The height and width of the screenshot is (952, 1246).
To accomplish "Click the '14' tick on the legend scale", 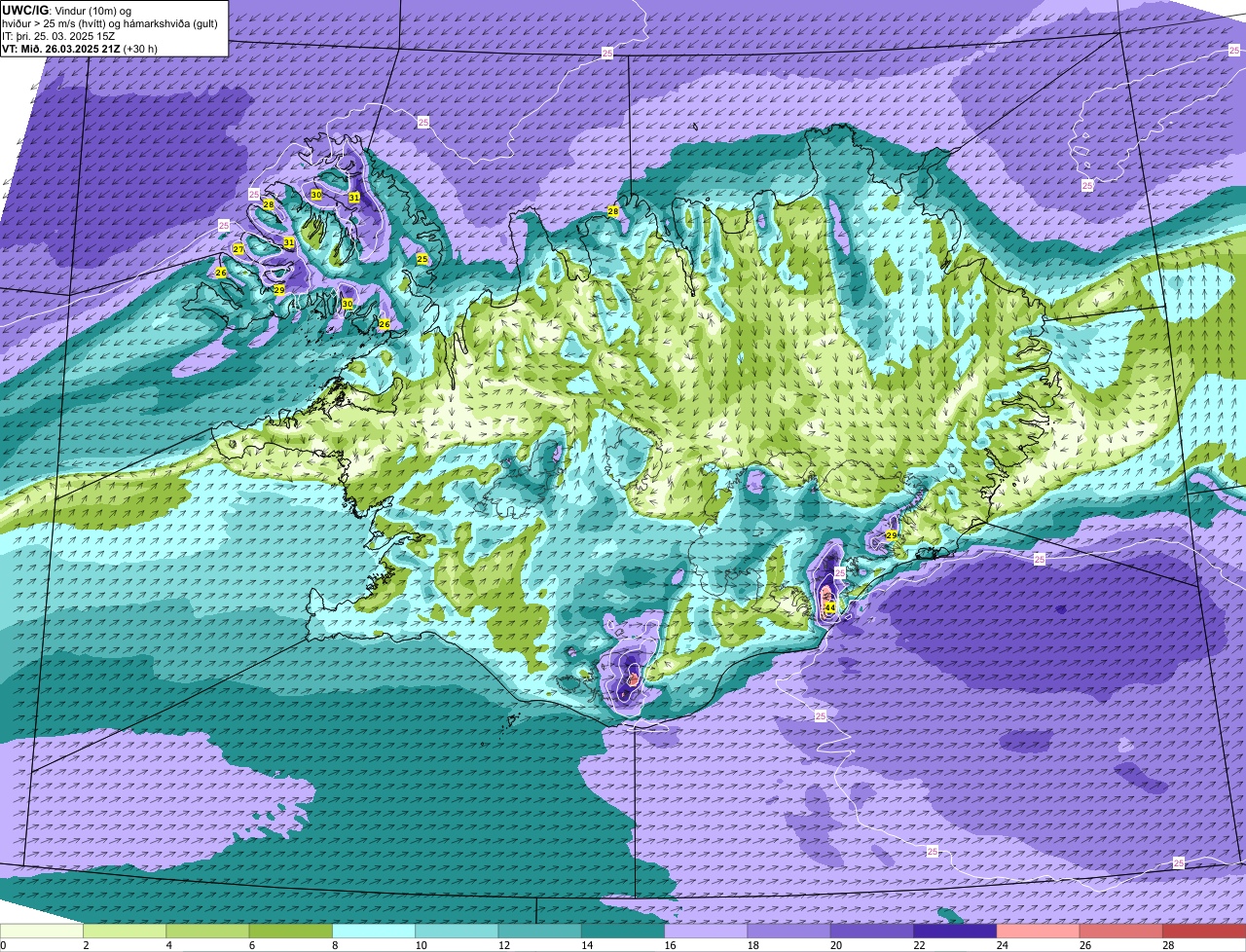I will pos(587,945).
